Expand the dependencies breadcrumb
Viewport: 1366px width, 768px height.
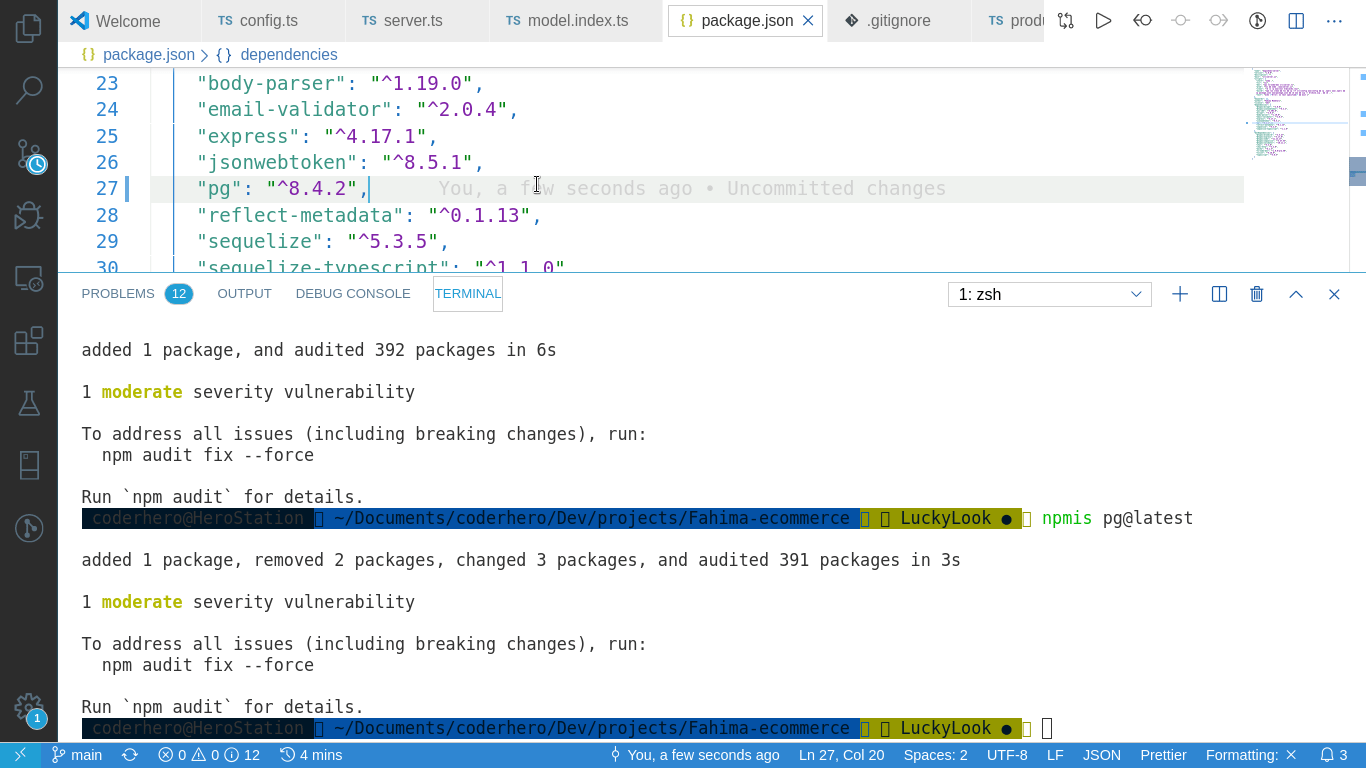point(289,55)
